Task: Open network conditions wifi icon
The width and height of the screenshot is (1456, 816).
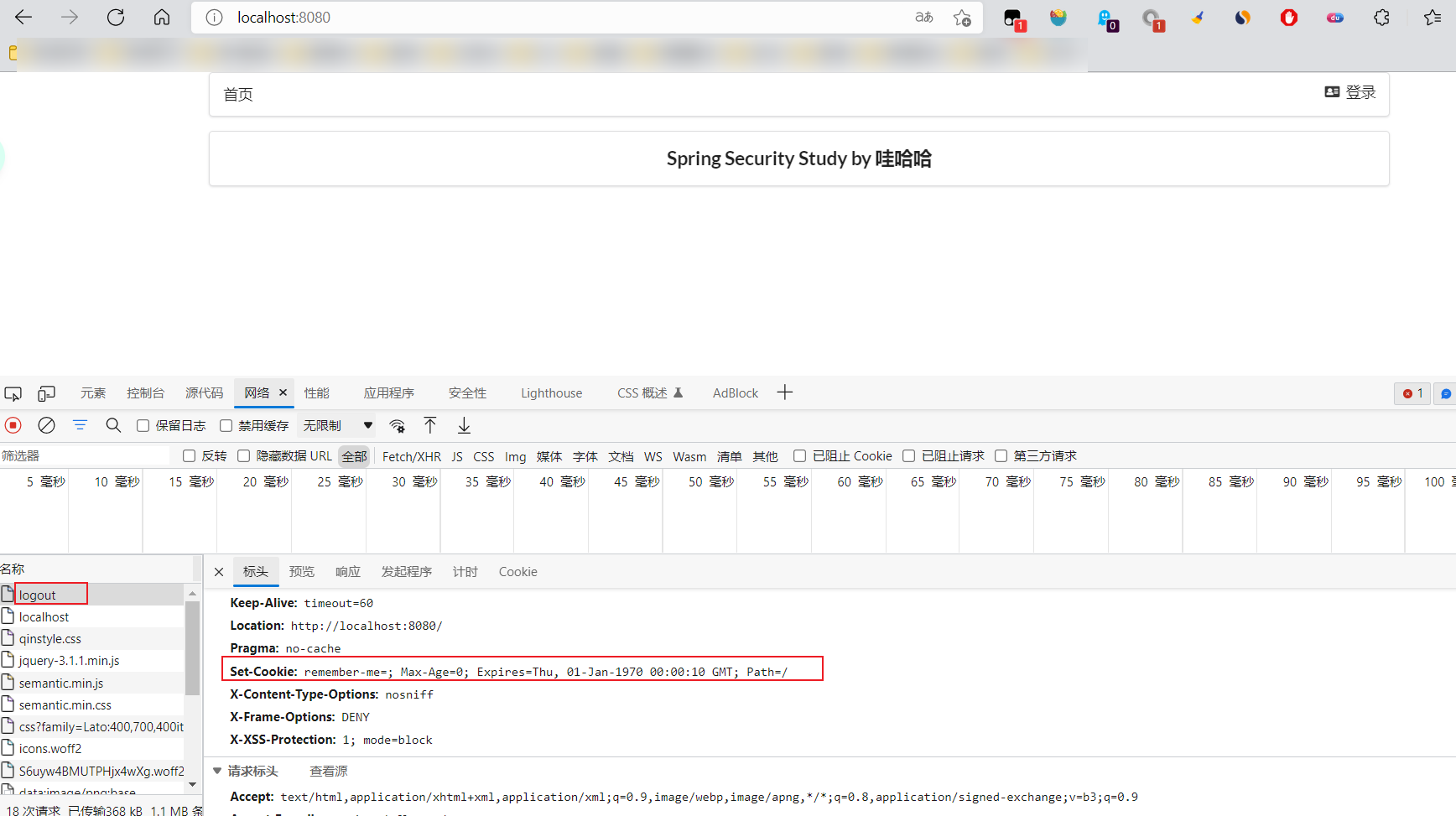Action: (398, 425)
